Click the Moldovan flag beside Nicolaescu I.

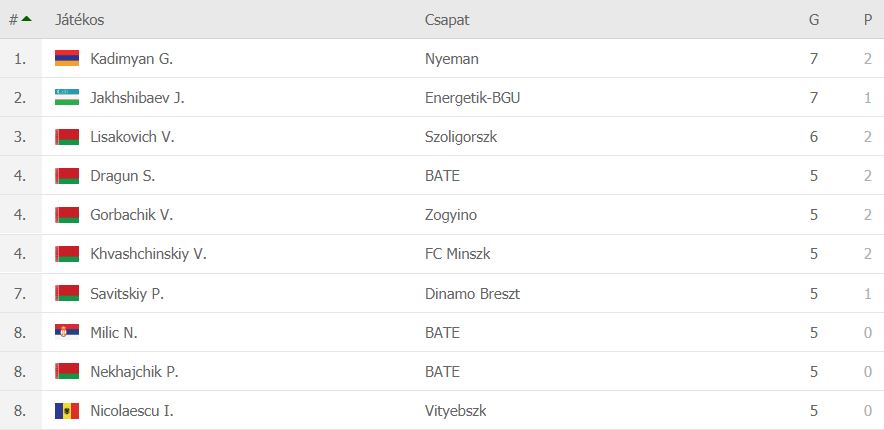(x=67, y=410)
